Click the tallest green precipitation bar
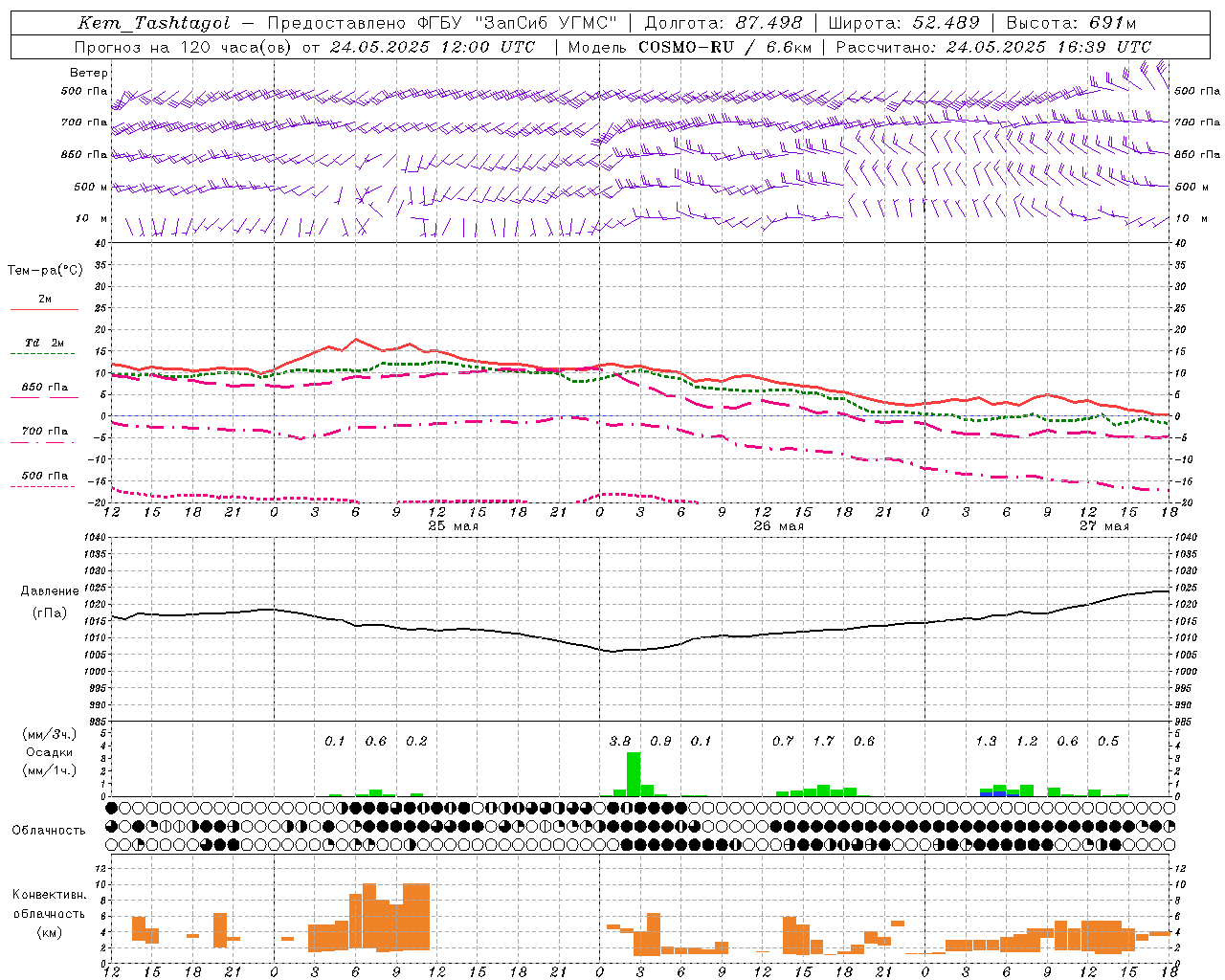The width and height of the screenshot is (1225, 980). 634,774
